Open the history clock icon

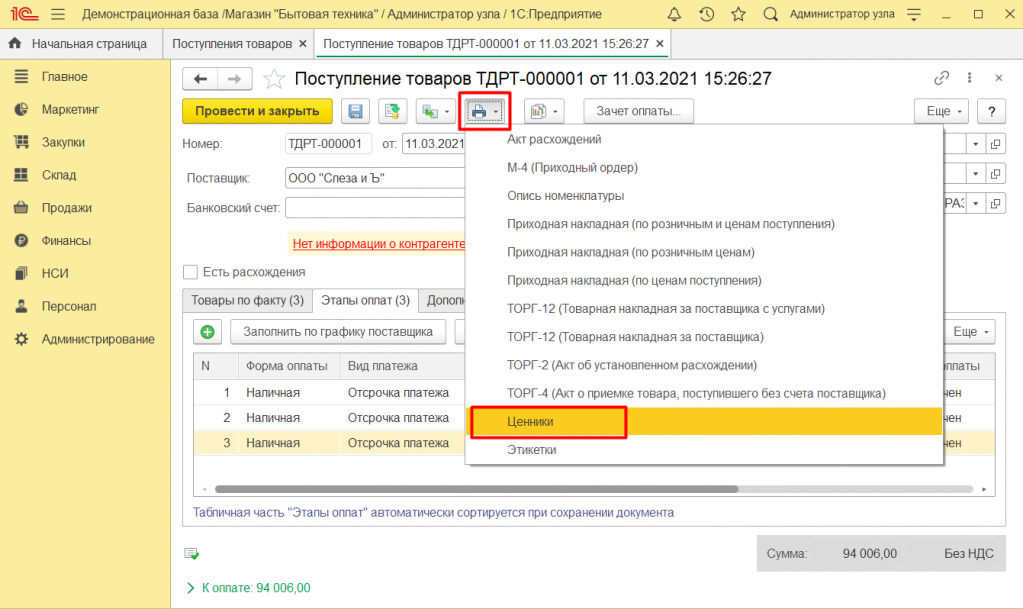(x=707, y=15)
